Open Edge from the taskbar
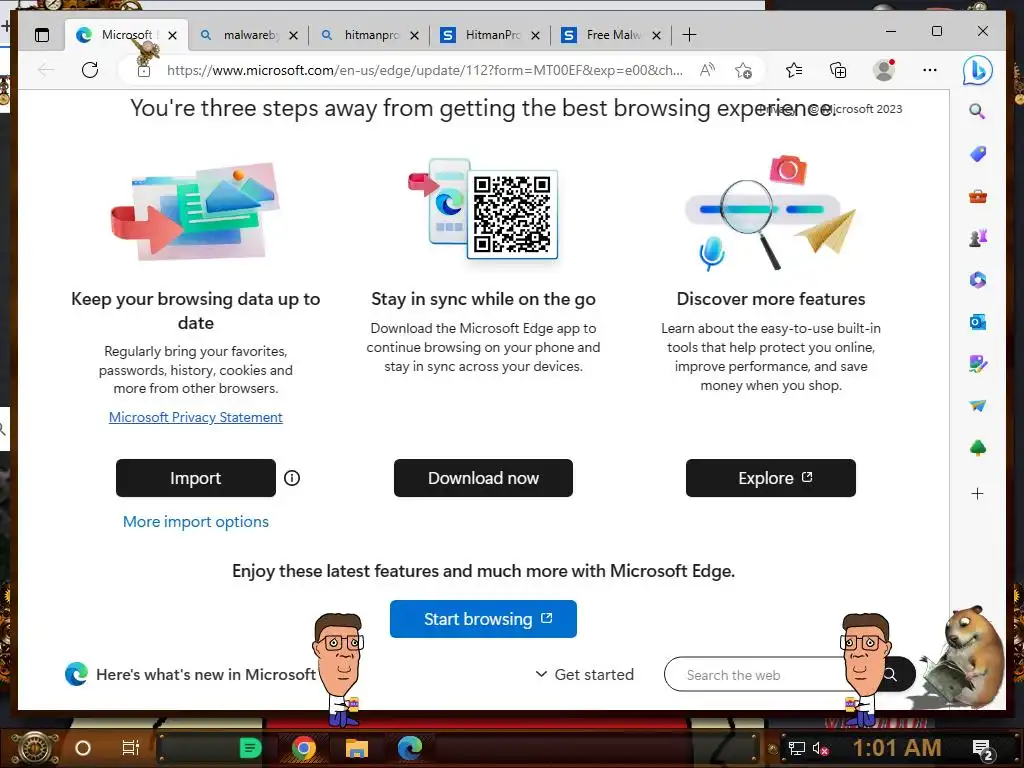The image size is (1024, 768). pyautogui.click(x=410, y=748)
